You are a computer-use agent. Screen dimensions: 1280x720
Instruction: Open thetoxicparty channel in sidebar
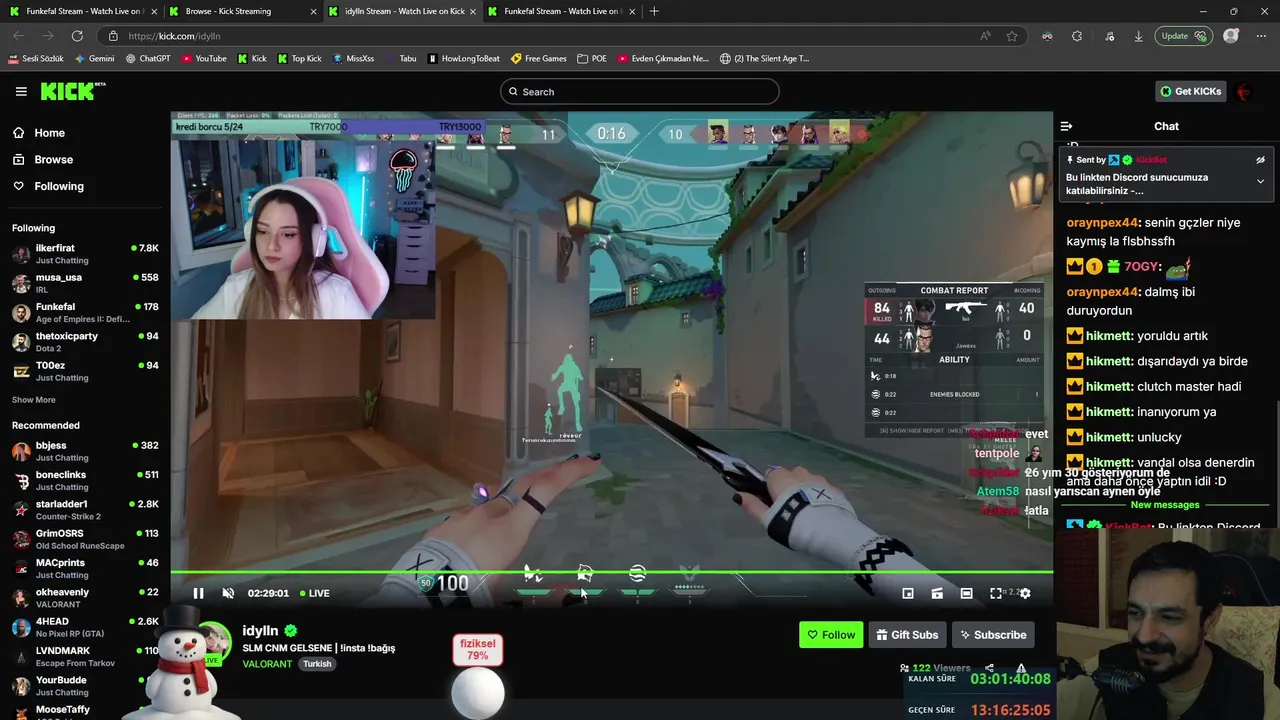(85, 342)
